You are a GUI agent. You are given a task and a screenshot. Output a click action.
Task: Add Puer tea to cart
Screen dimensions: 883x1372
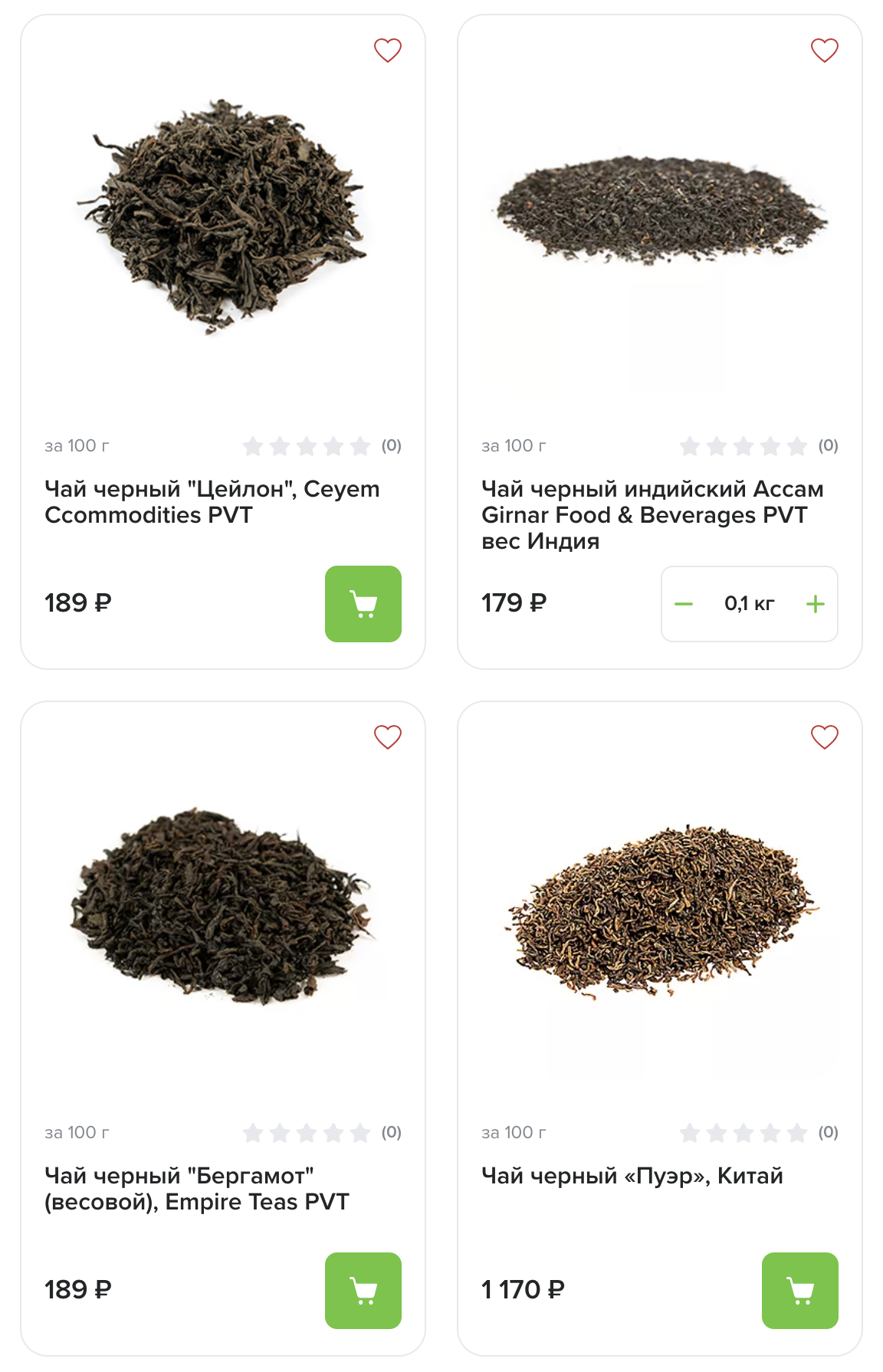coord(800,1291)
